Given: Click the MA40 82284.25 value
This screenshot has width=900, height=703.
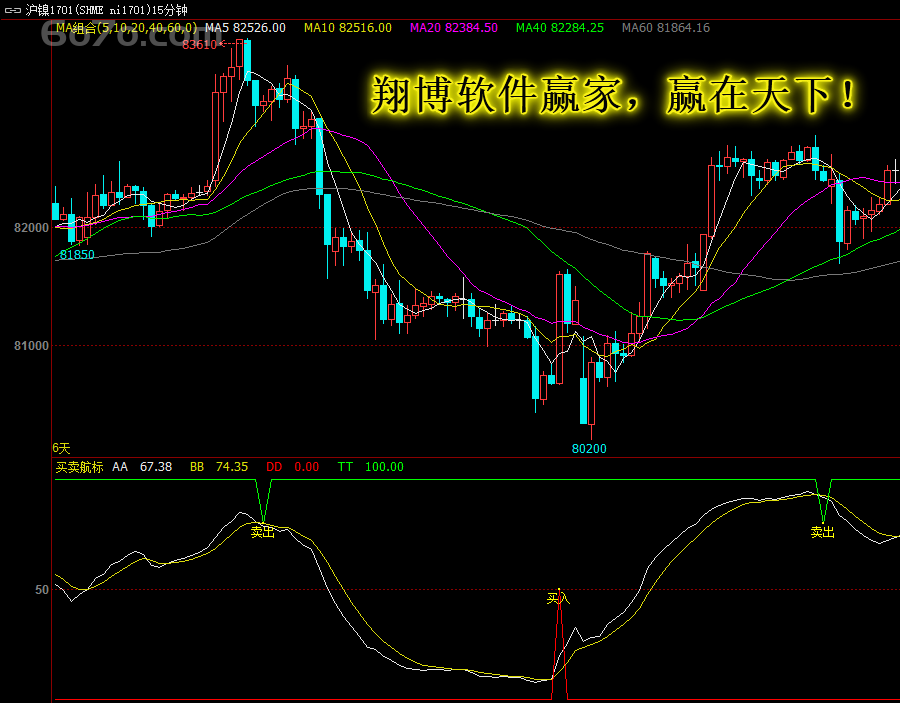Looking at the screenshot, I should (560, 28).
